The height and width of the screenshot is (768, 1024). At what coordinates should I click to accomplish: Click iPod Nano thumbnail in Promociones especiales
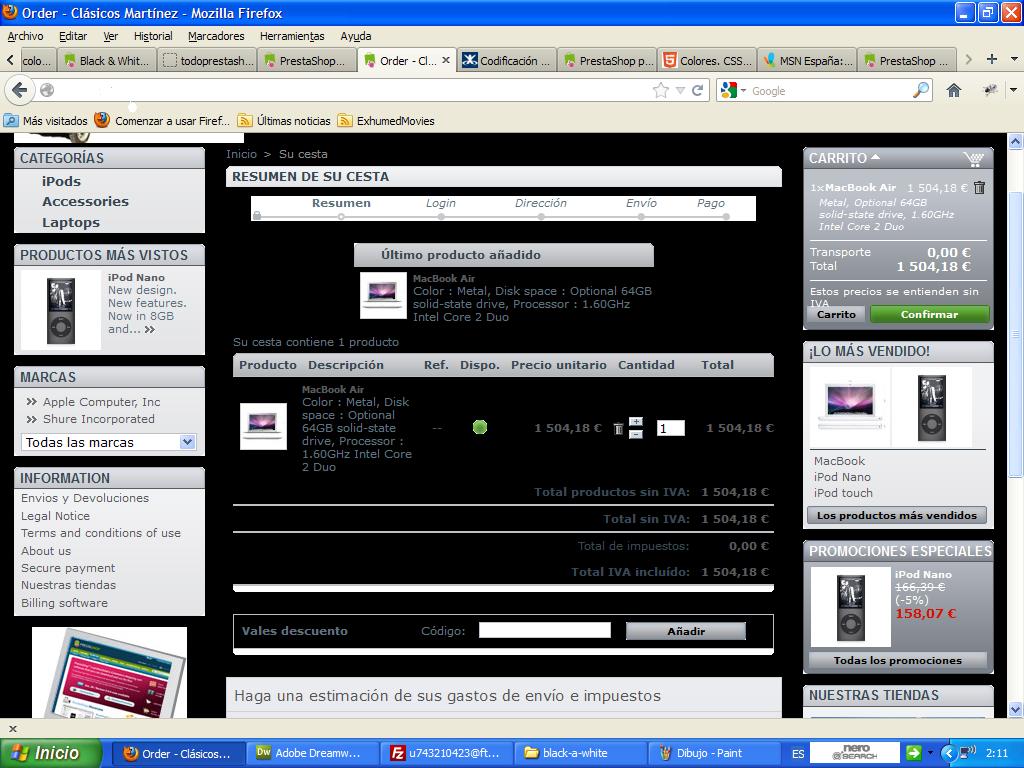(850, 607)
